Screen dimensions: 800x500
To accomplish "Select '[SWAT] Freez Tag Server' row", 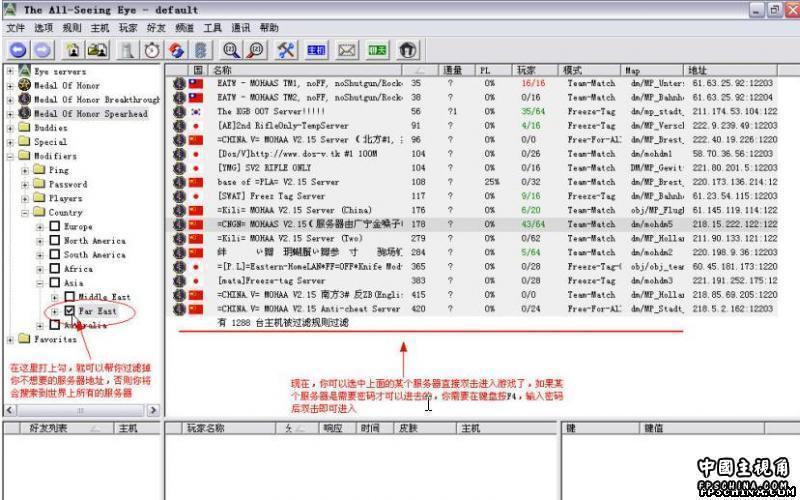I will 471,196.
